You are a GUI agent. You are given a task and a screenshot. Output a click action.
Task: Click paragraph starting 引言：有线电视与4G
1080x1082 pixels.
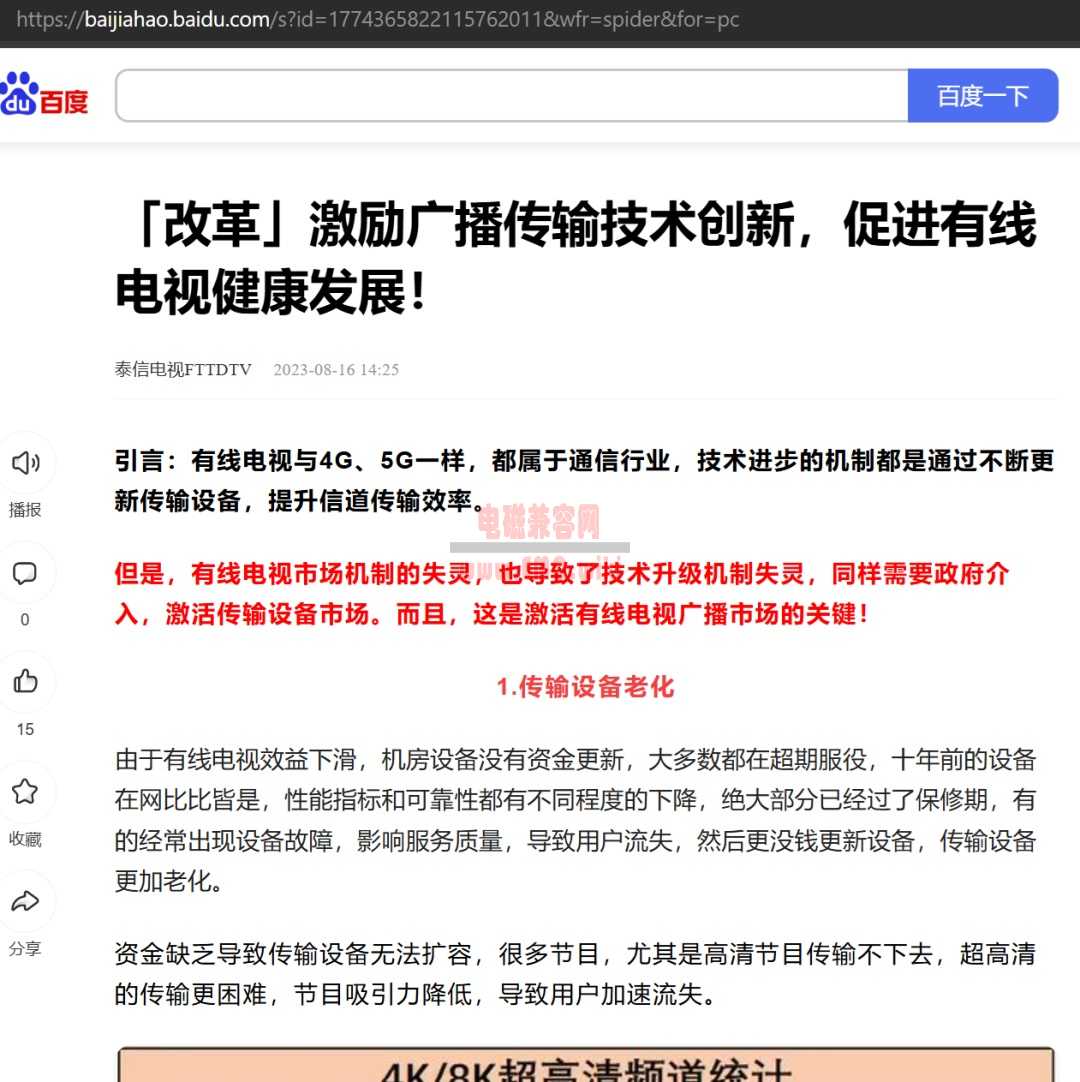click(584, 480)
